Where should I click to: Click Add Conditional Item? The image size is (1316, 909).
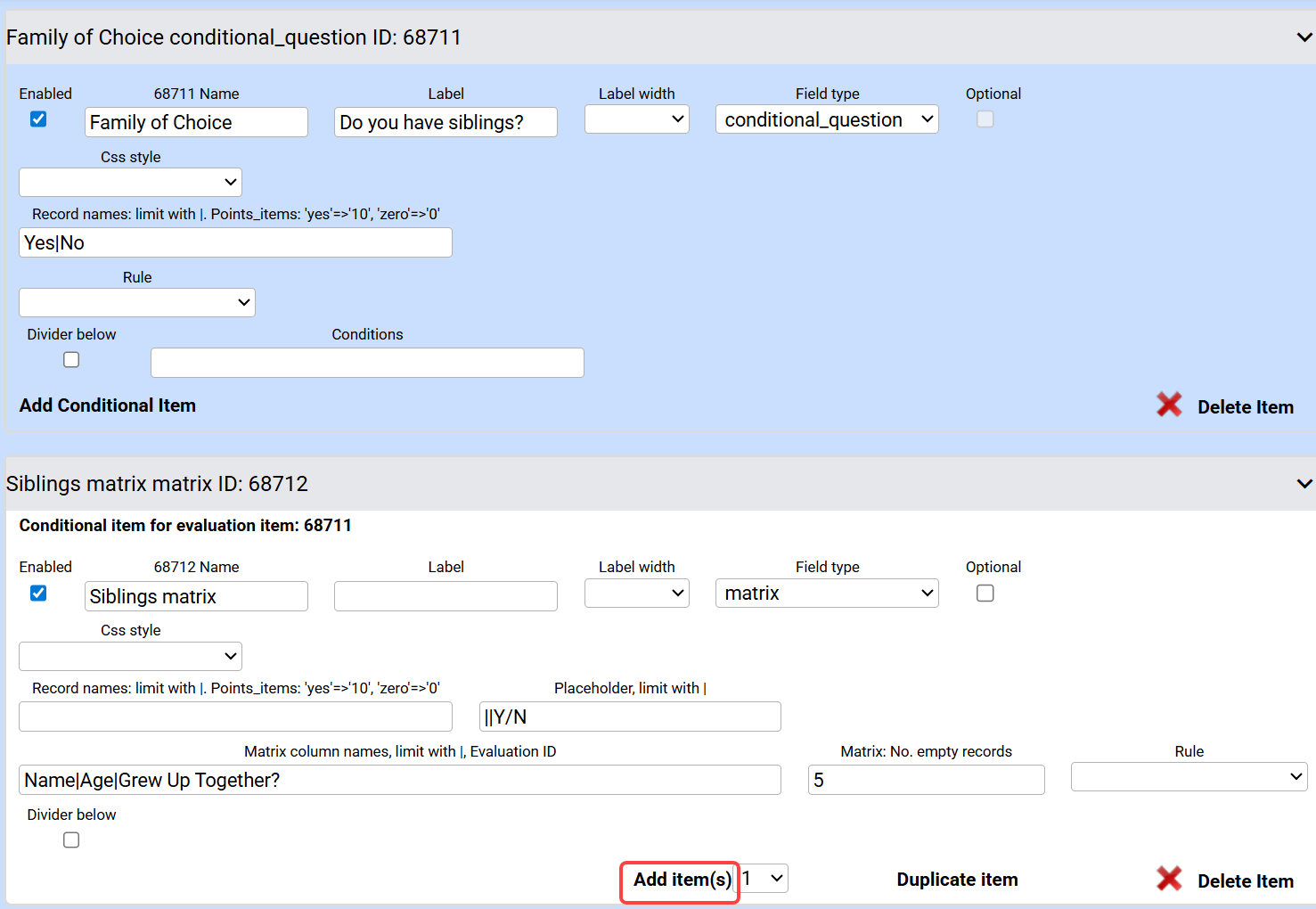(x=108, y=405)
